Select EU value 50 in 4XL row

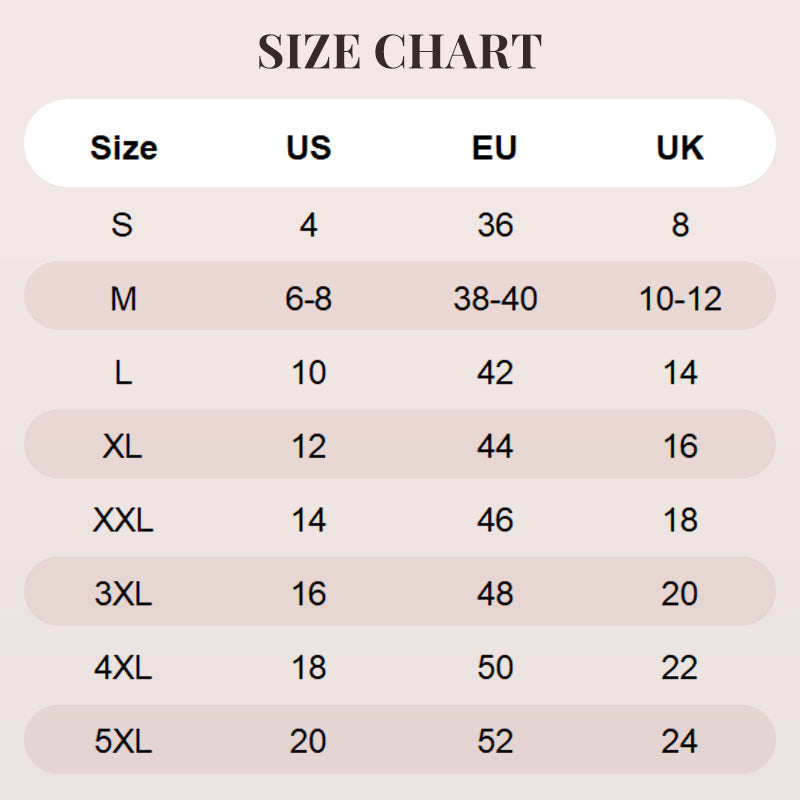pyautogui.click(x=495, y=668)
